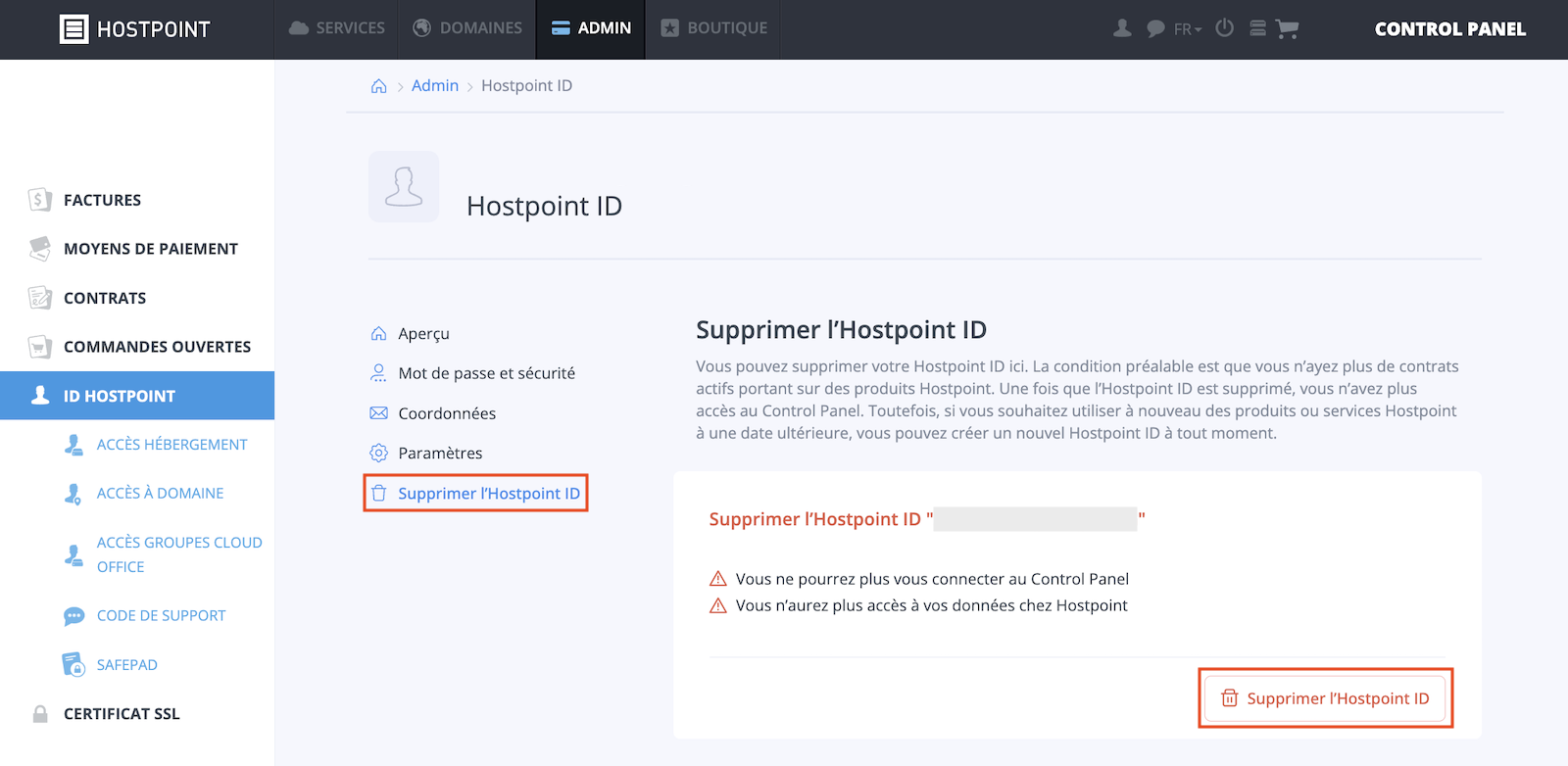The width and height of the screenshot is (1568, 766).
Task: Open the shopping cart icon
Action: [1287, 29]
